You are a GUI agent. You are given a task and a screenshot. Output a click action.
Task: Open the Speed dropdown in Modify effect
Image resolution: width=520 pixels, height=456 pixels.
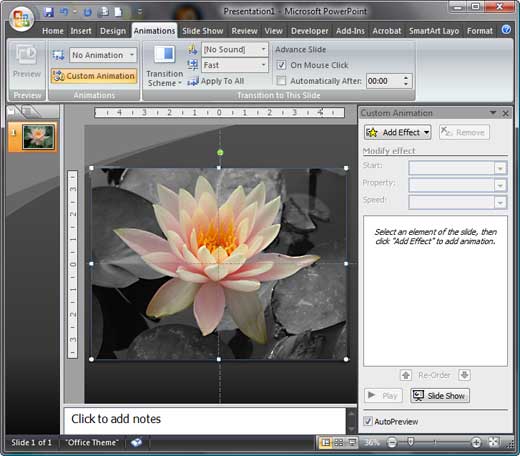click(500, 202)
